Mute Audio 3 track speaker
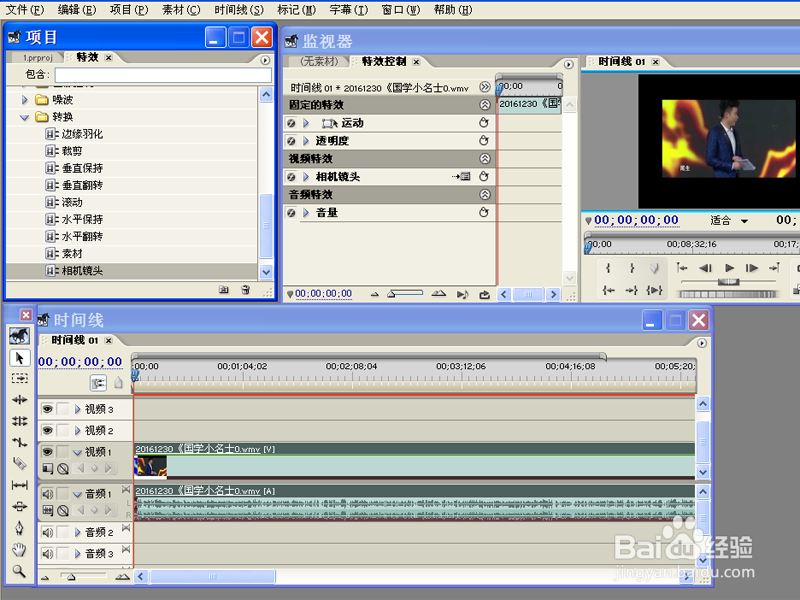Image resolution: width=800 pixels, height=600 pixels. pyautogui.click(x=47, y=554)
